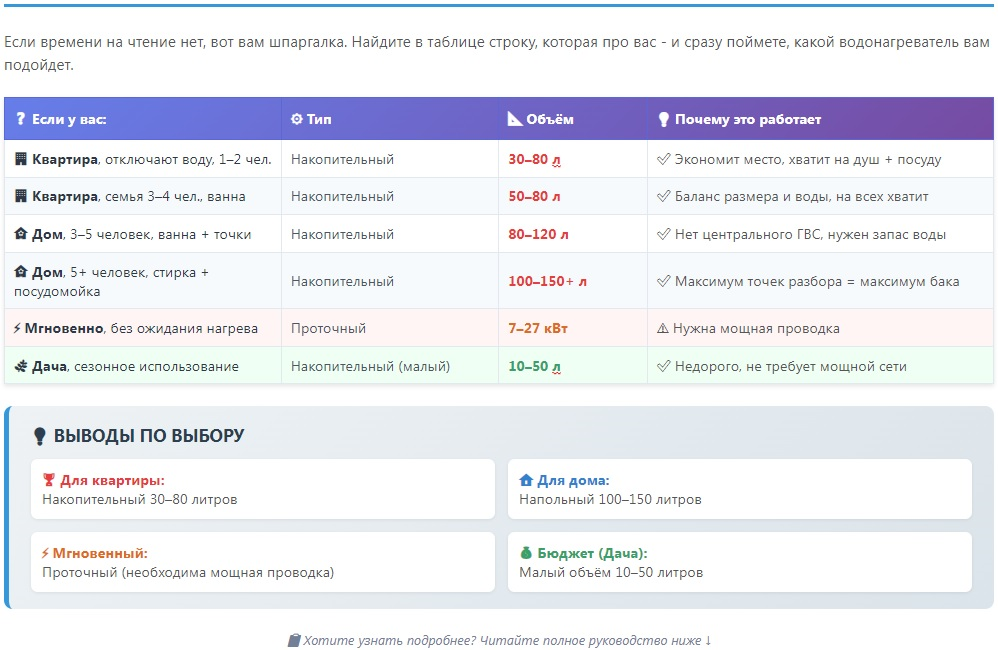Click the Мгновенный heading in the summary card
998x650 pixels.
(x=100, y=553)
